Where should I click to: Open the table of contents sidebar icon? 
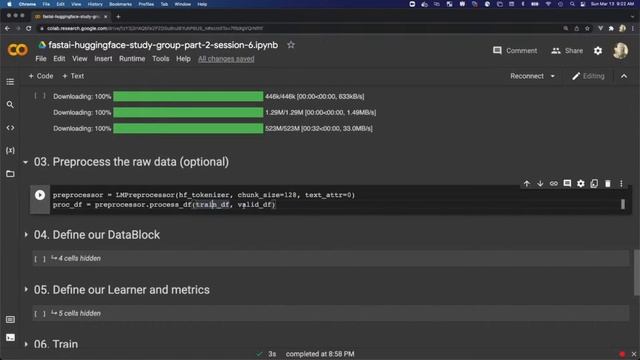pos(10,82)
